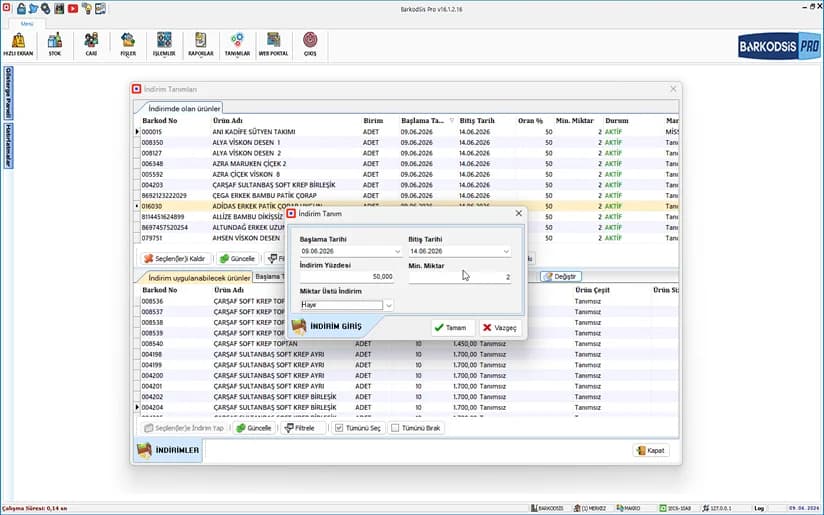Click the Ürün Çeşit column header
The height and width of the screenshot is (515, 824).
[592, 290]
